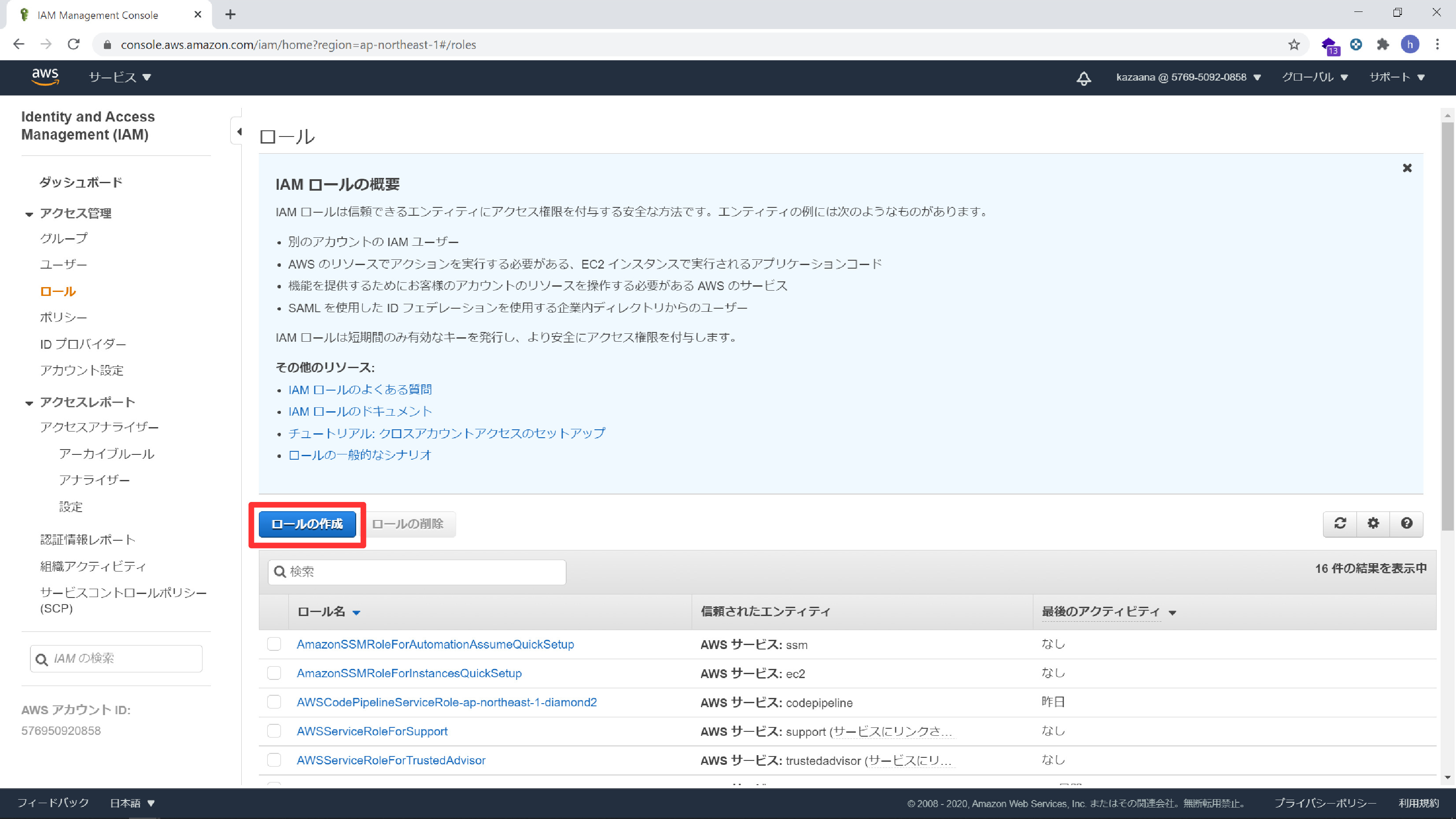Click the extension icon with badge 13
1456x819 pixels.
coord(1330,45)
